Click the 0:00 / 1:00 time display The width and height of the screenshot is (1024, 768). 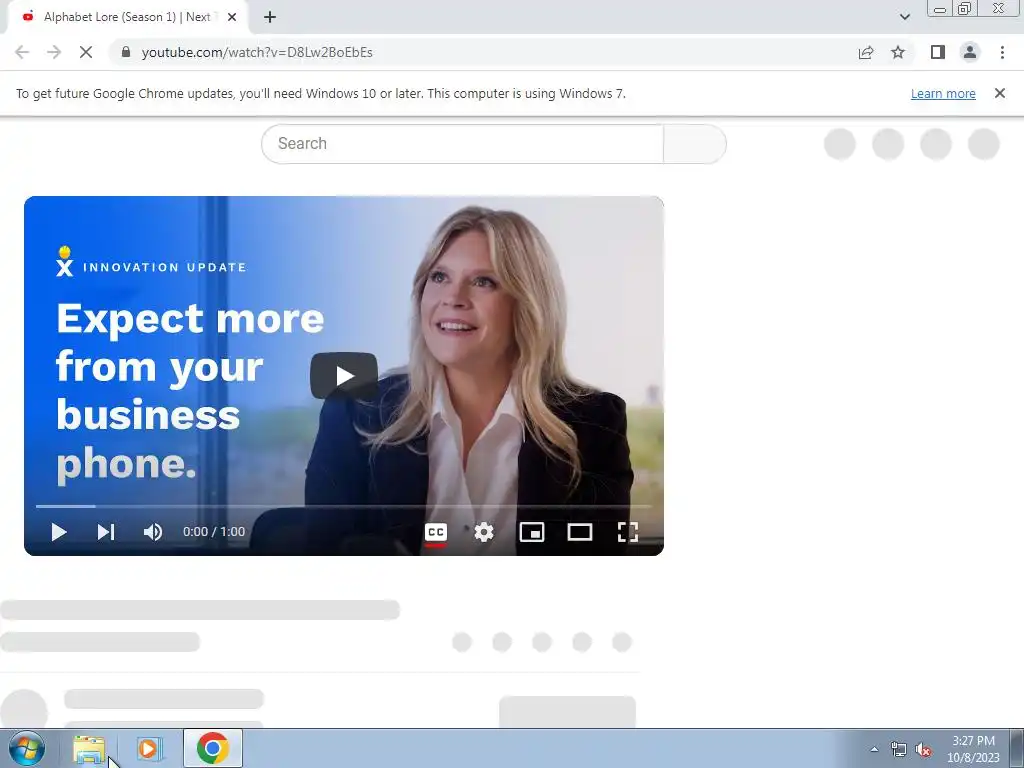[214, 532]
